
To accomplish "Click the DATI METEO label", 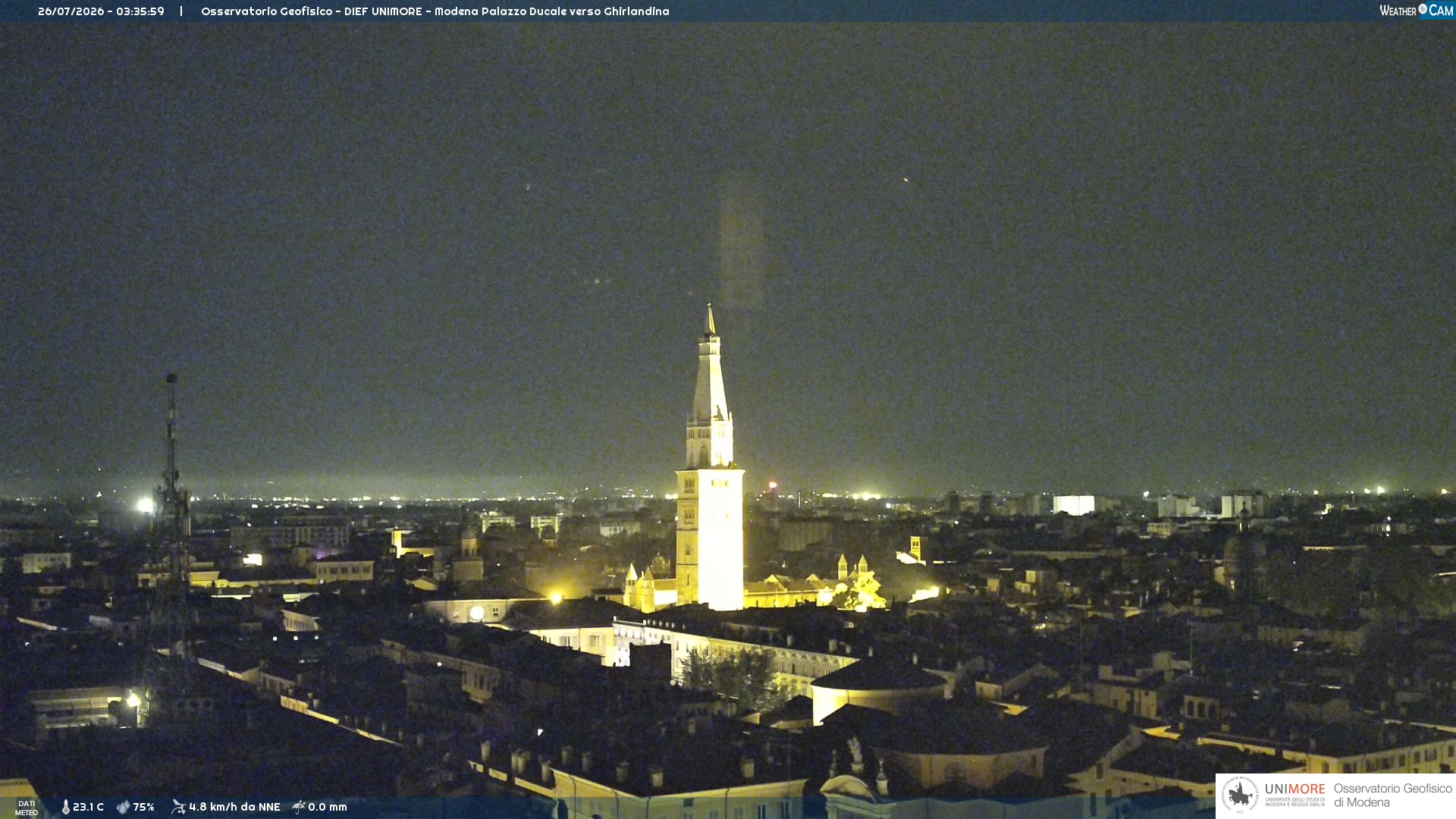I will coord(27,808).
